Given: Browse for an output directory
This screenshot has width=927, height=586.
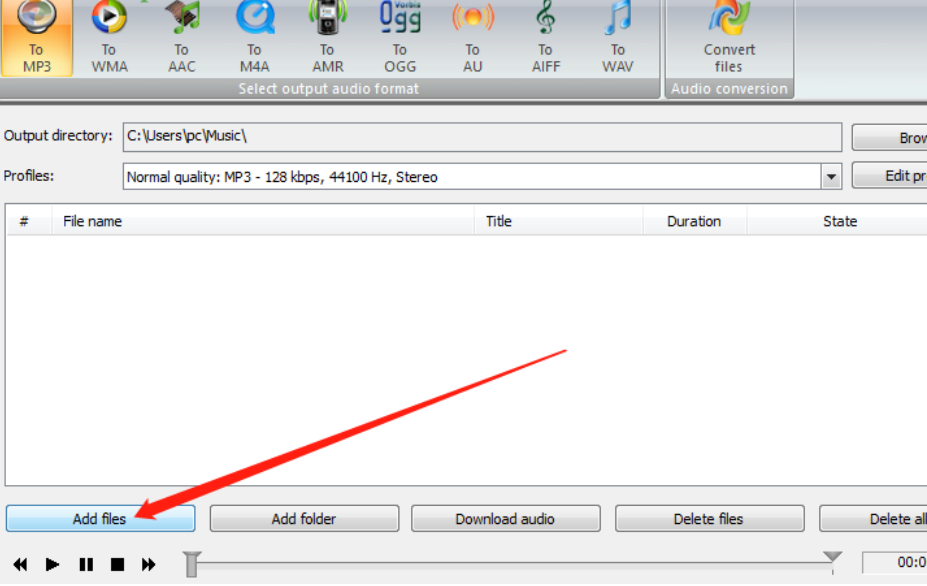Looking at the screenshot, I should pyautogui.click(x=889, y=138).
